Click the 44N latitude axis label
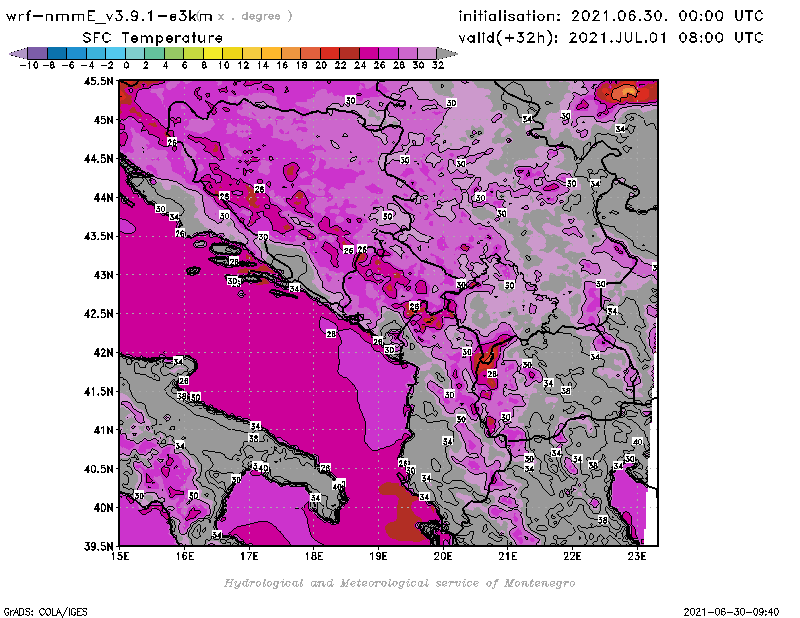 (103, 197)
